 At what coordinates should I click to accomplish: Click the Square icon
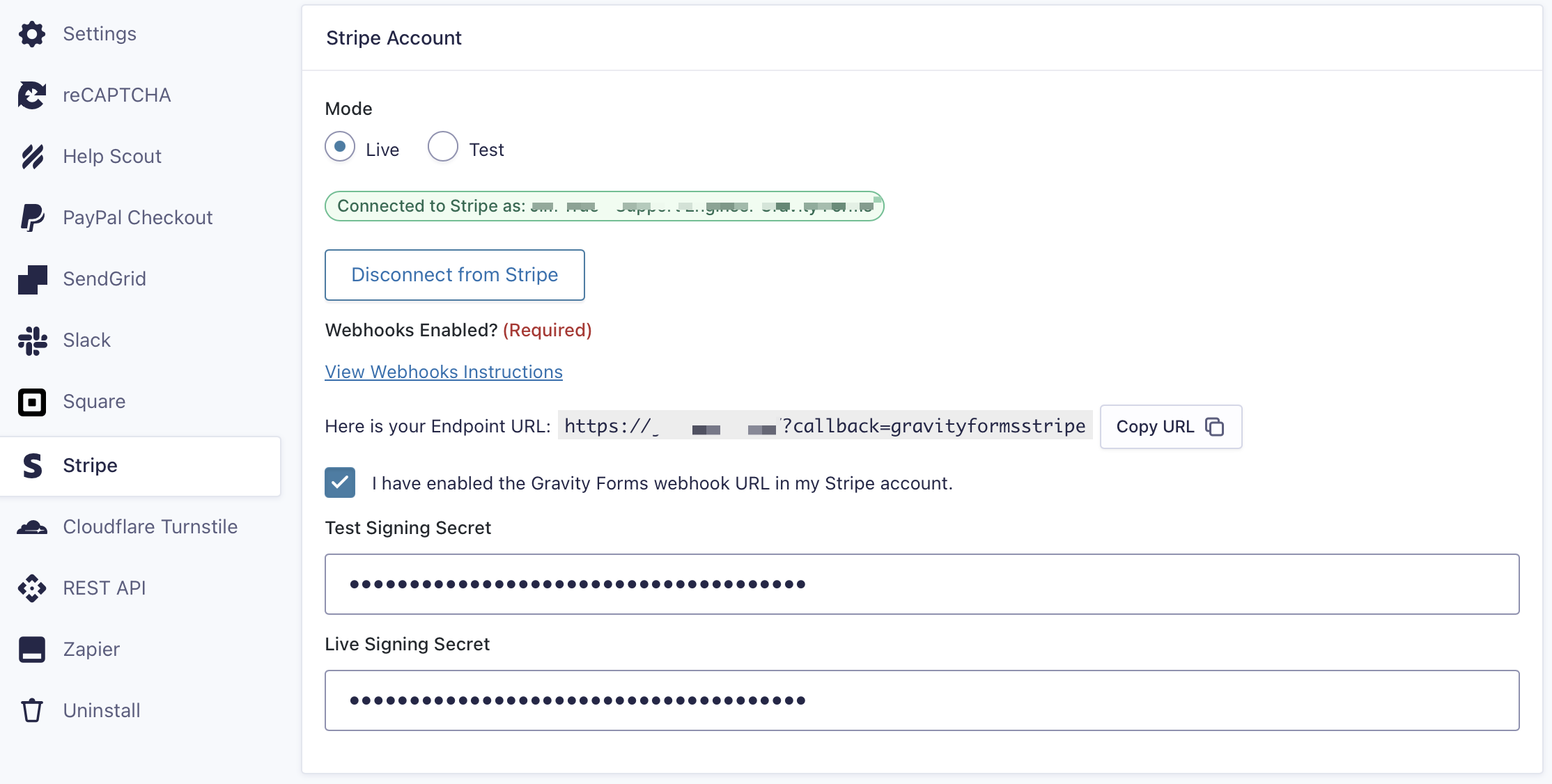[32, 402]
